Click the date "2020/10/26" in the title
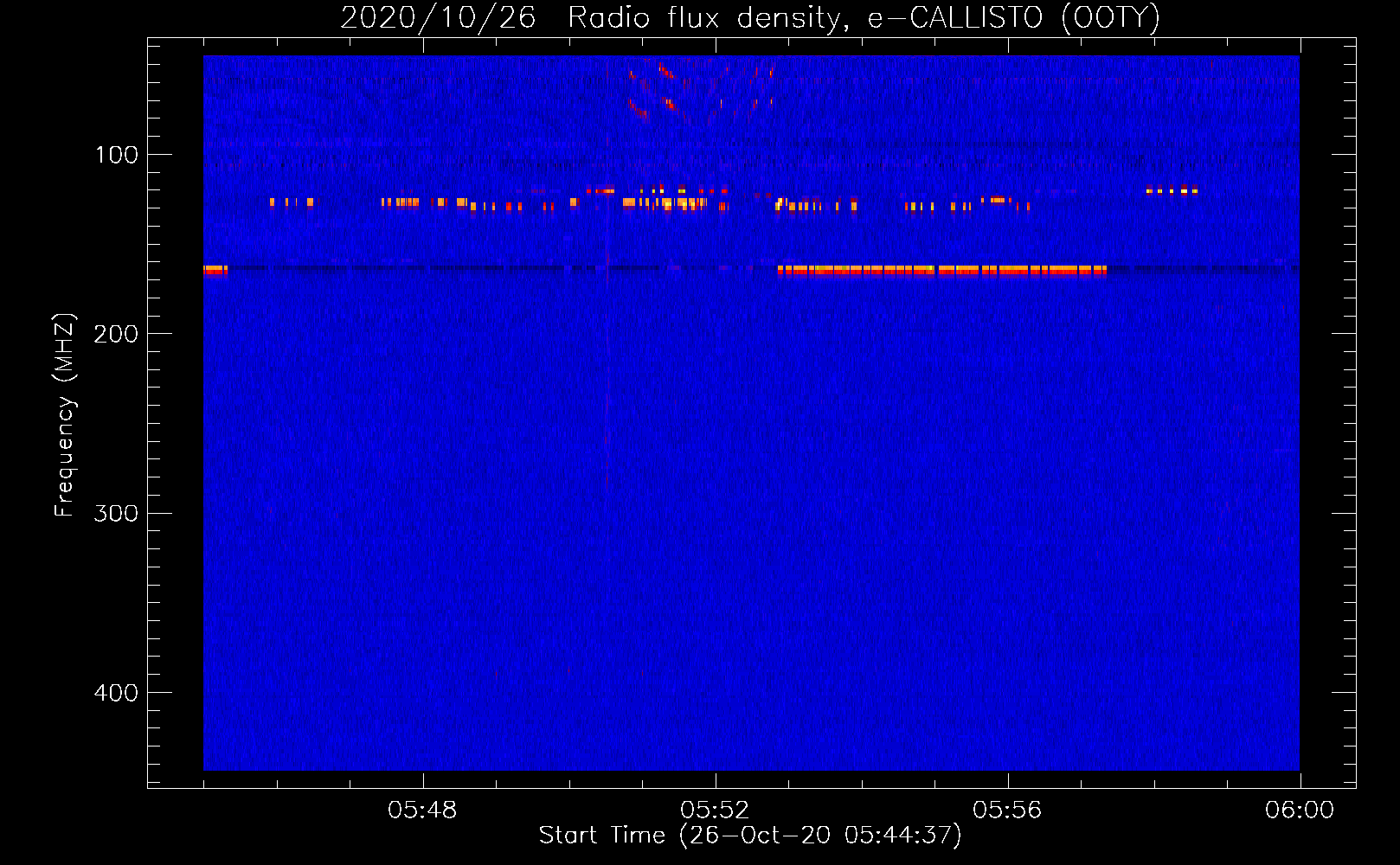Image resolution: width=1400 pixels, height=865 pixels. click(x=438, y=18)
